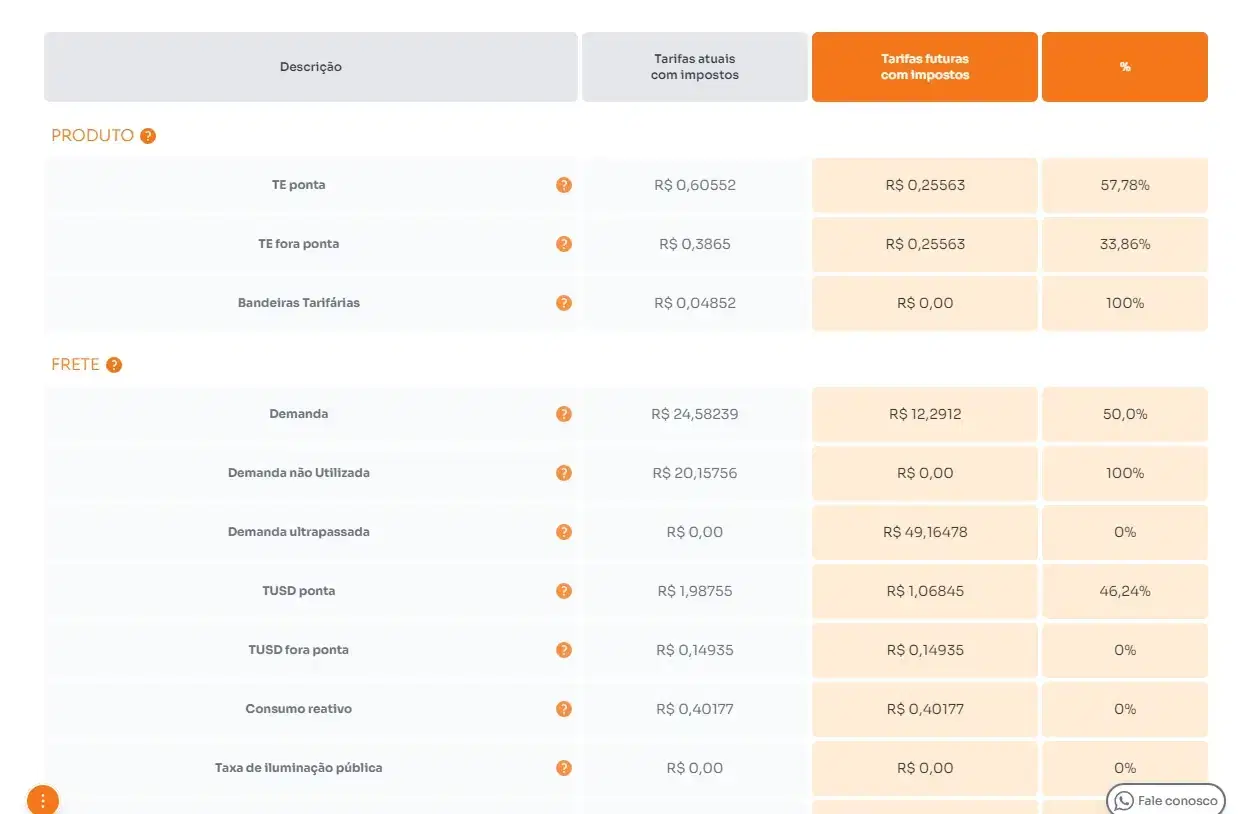Click the 33,86% percentage cell
Viewport: 1249px width, 814px height.
[1125, 244]
